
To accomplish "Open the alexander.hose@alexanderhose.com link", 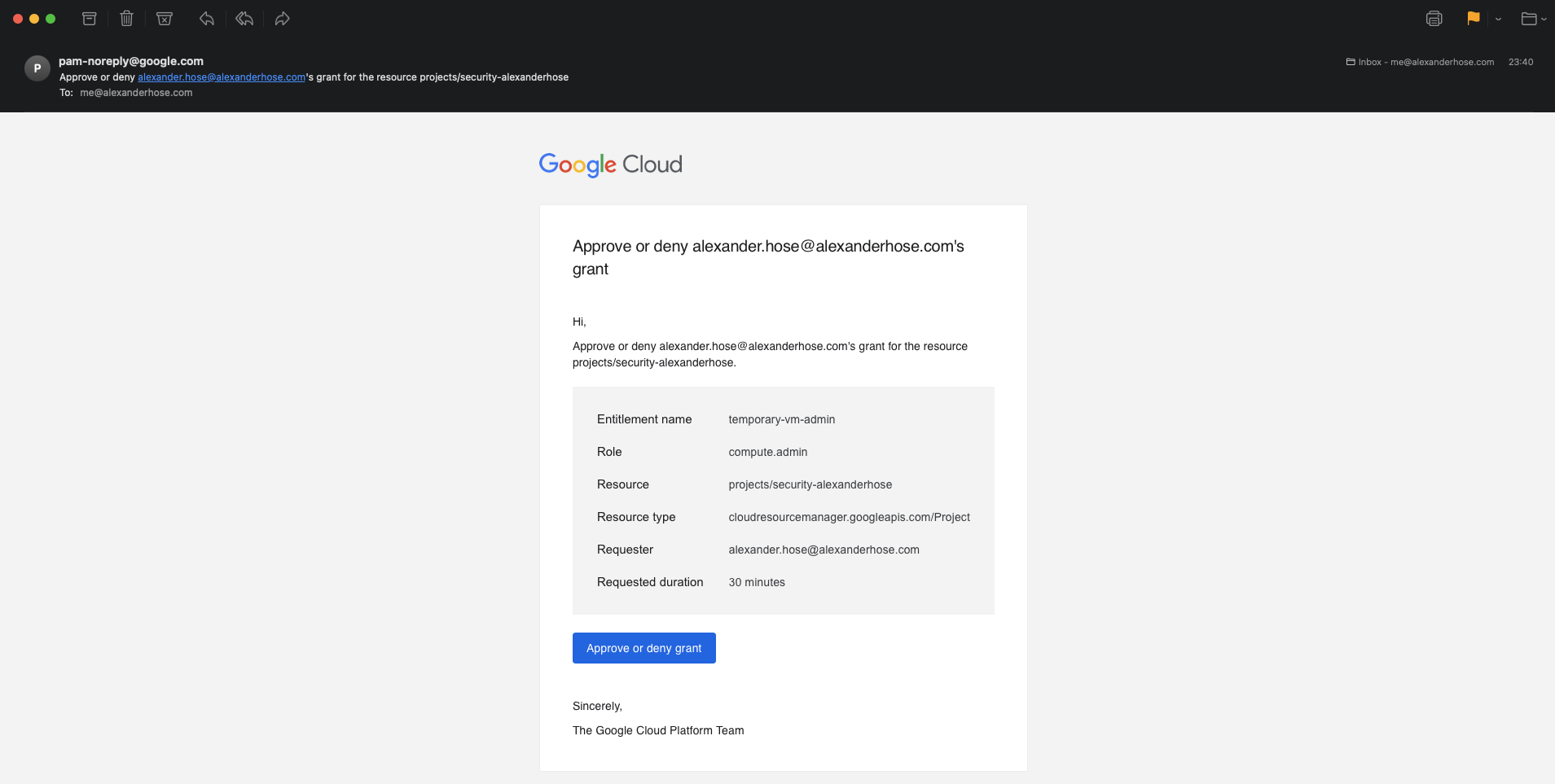I will 221,77.
